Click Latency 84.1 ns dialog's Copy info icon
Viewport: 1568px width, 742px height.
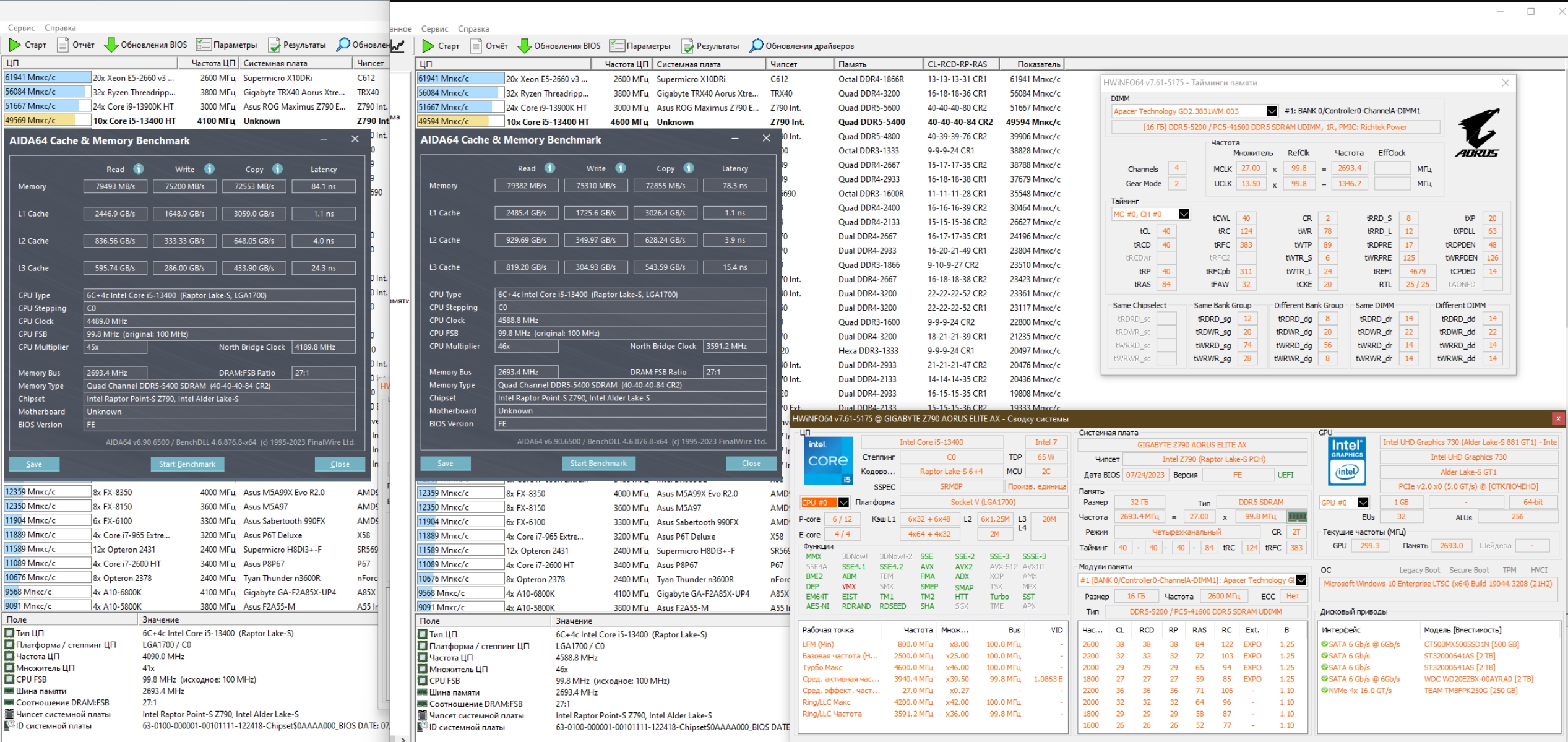pos(277,169)
